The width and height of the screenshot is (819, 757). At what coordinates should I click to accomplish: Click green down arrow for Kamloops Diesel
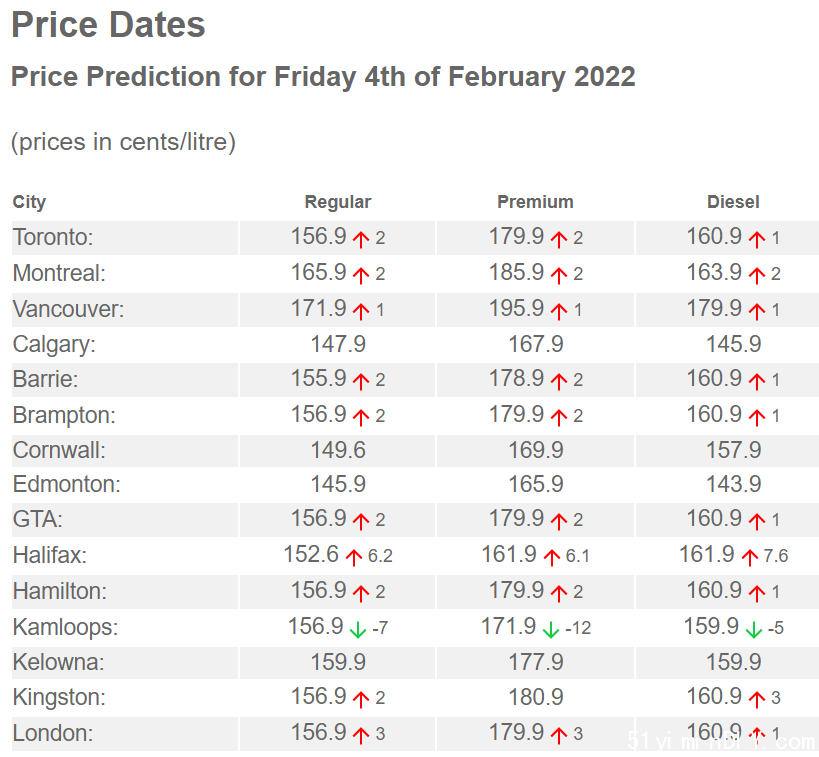coord(753,630)
